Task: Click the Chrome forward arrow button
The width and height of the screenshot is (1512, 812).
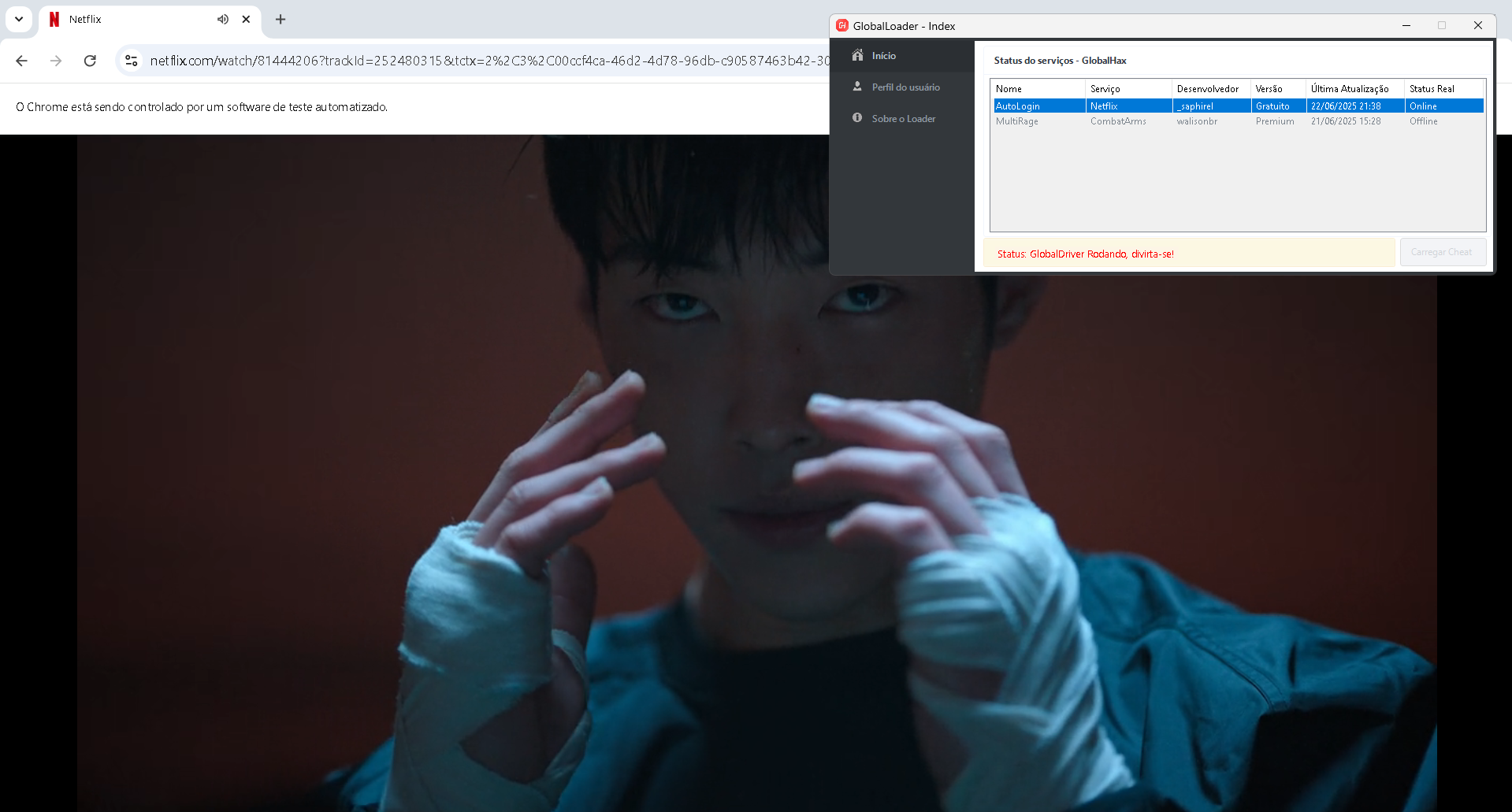Action: 56,61
